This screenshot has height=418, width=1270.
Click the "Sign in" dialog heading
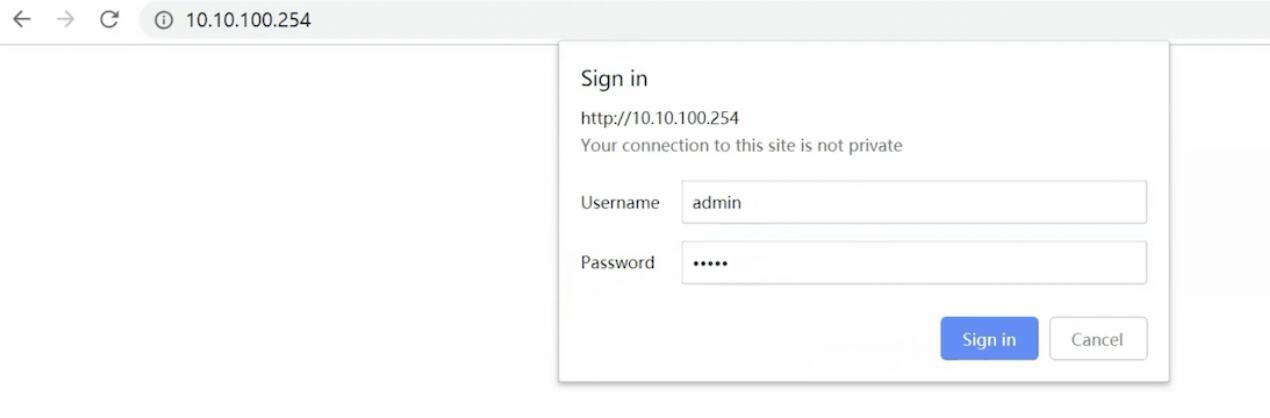(x=614, y=79)
